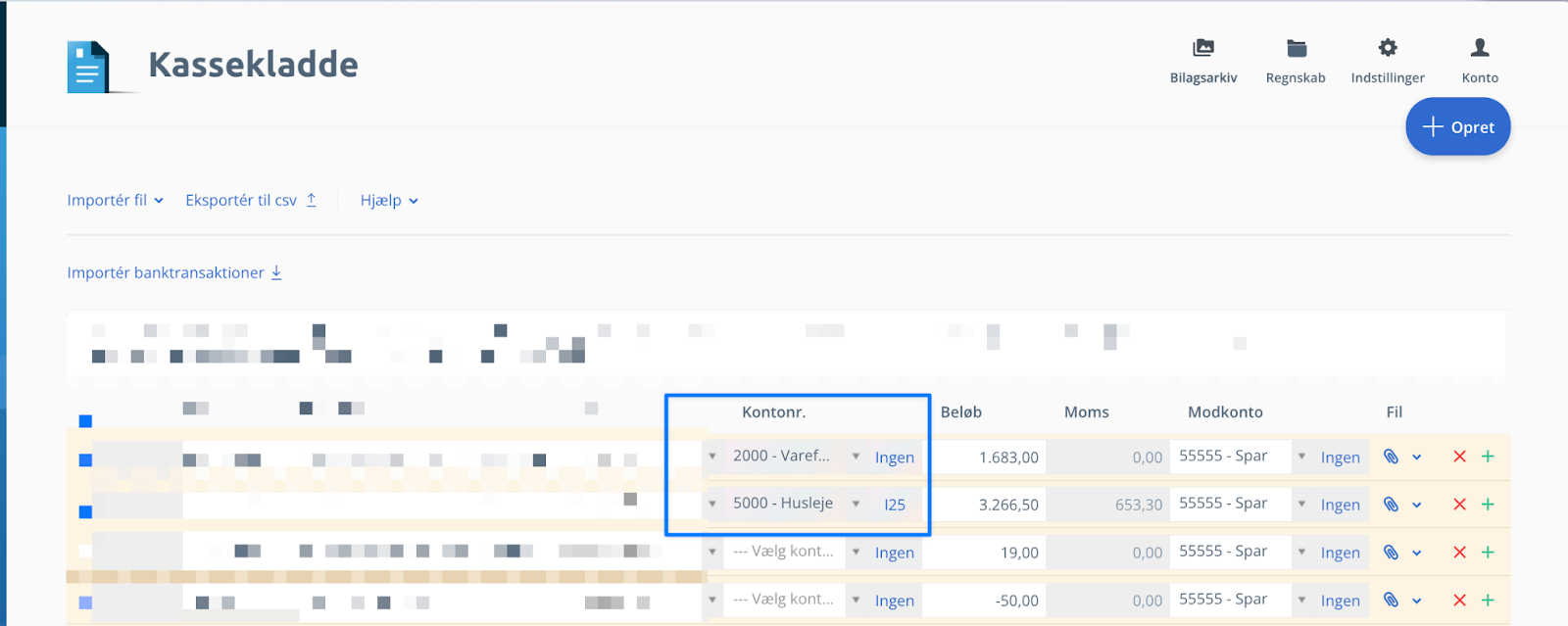Delete the -50,00 row with red X
The image size is (1568, 626).
[x=1459, y=601]
